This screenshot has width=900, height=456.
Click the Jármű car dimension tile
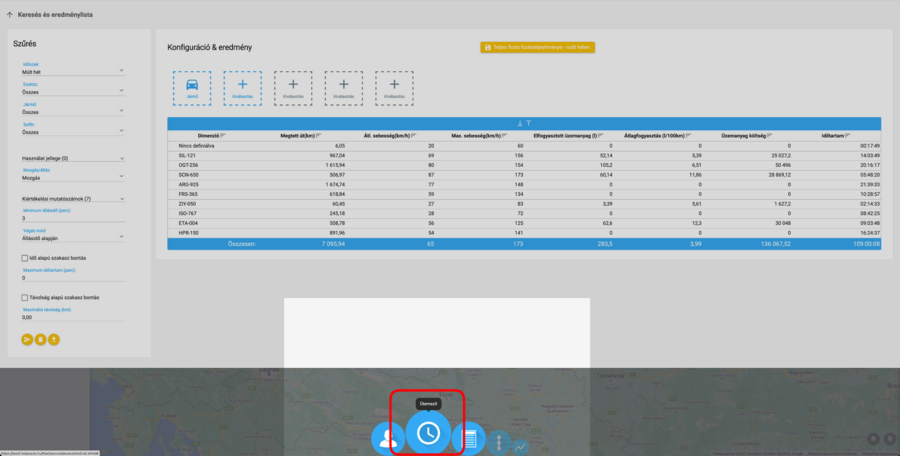pyautogui.click(x=191, y=87)
